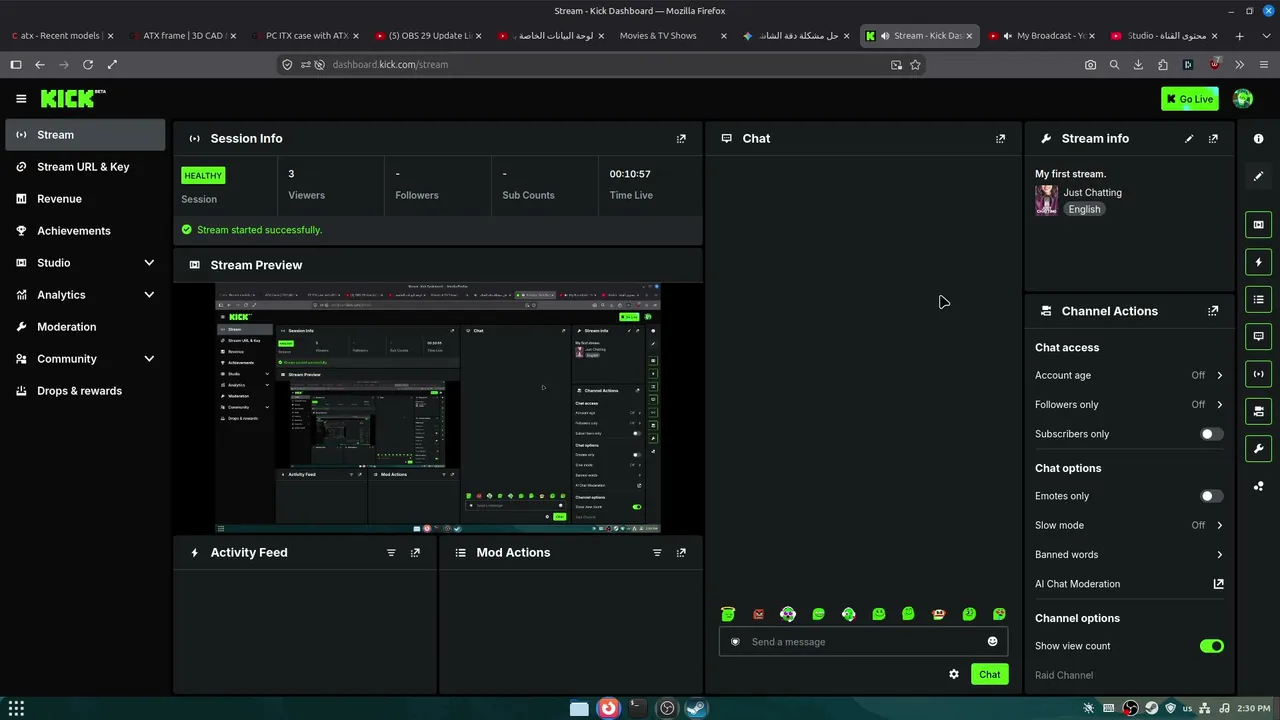The width and height of the screenshot is (1280, 720).
Task: Open Achievements in the sidebar
Action: click(x=85, y=231)
